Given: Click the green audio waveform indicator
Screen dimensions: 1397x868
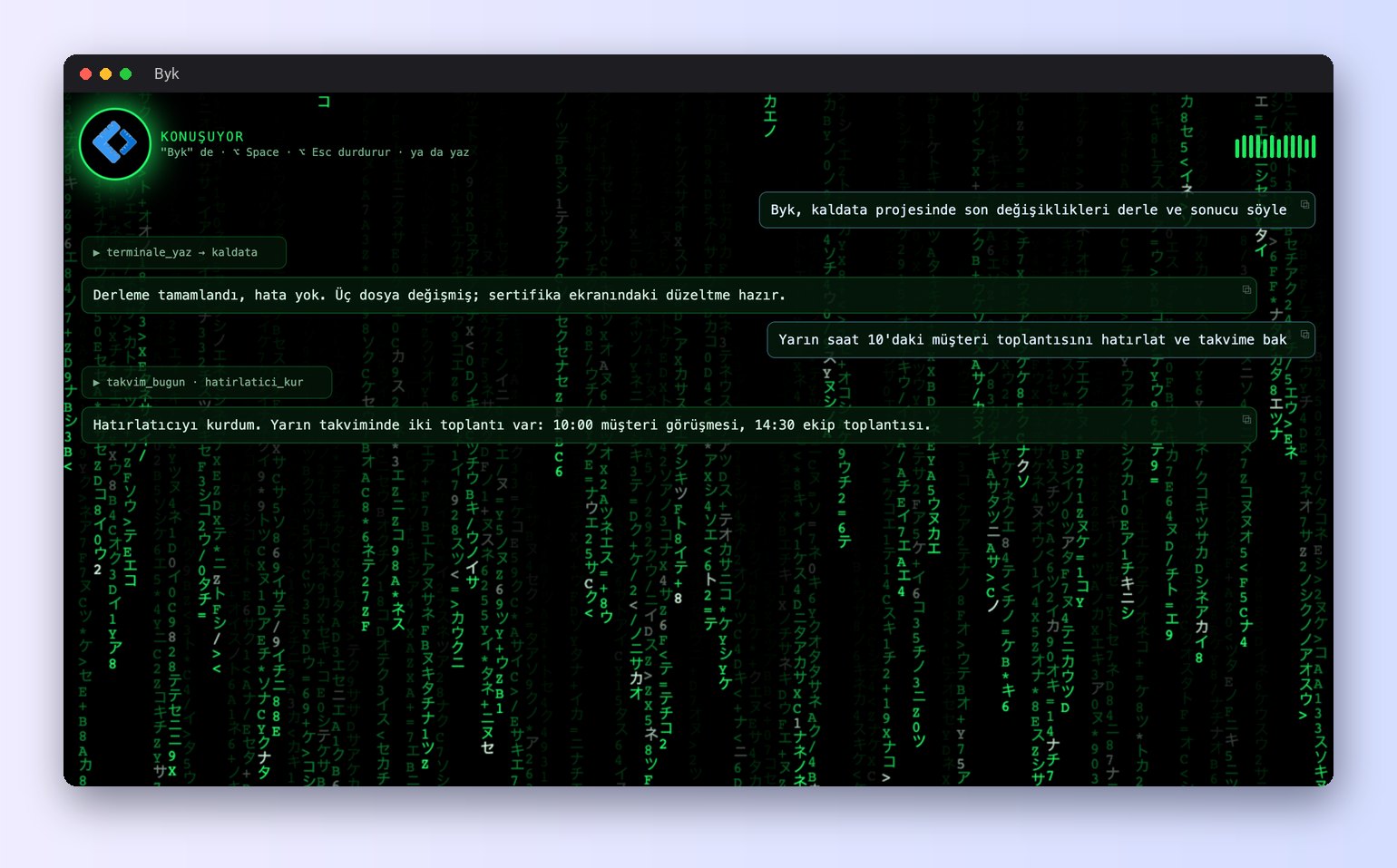Looking at the screenshot, I should tap(1275, 146).
